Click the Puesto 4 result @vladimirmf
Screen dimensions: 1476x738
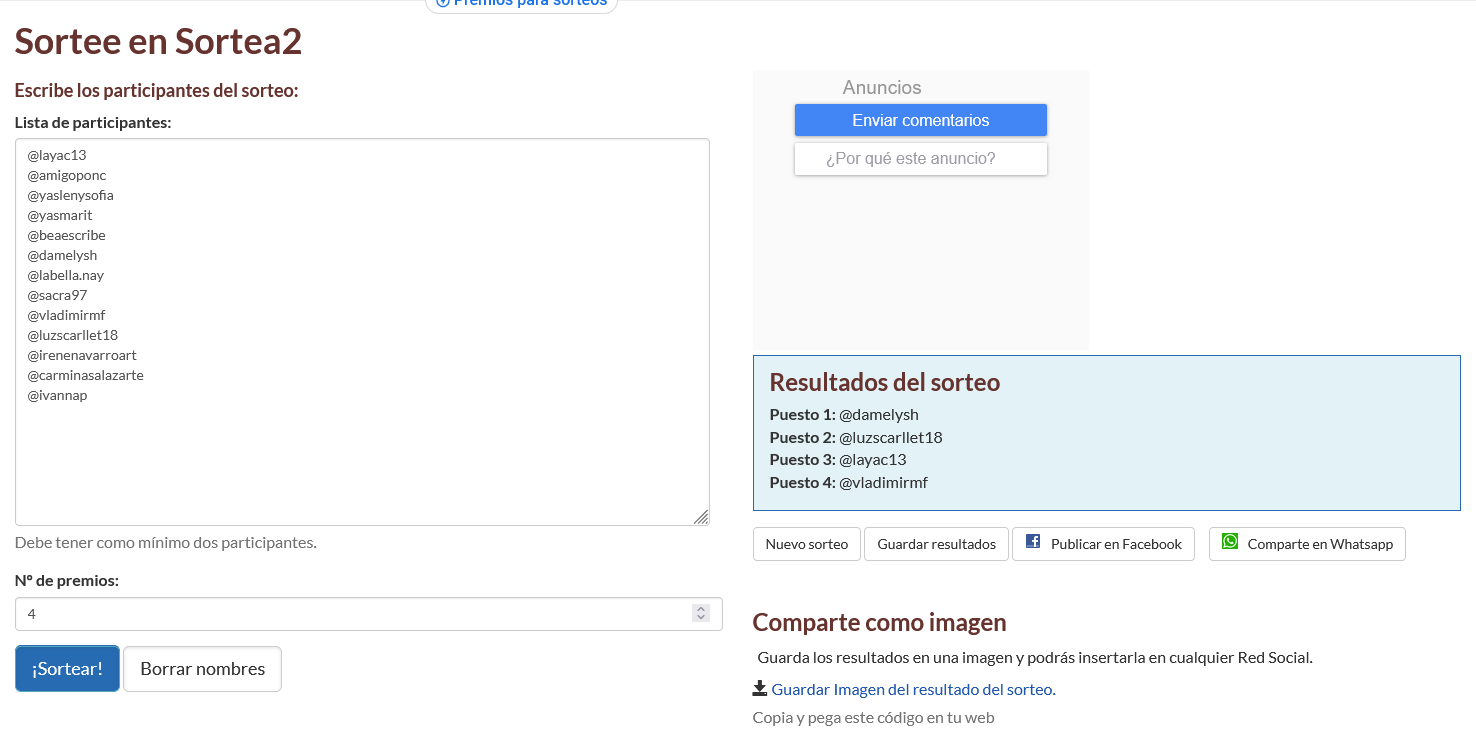tap(884, 482)
